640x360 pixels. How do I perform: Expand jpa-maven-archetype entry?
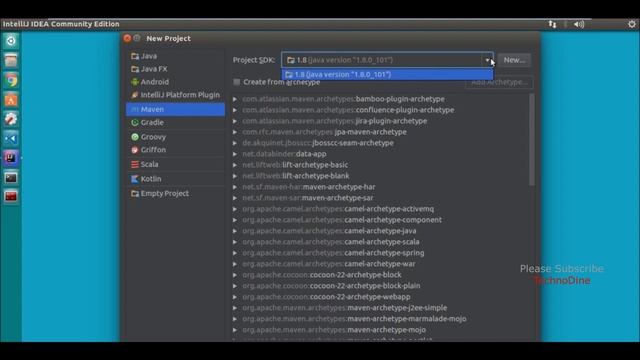(235, 132)
